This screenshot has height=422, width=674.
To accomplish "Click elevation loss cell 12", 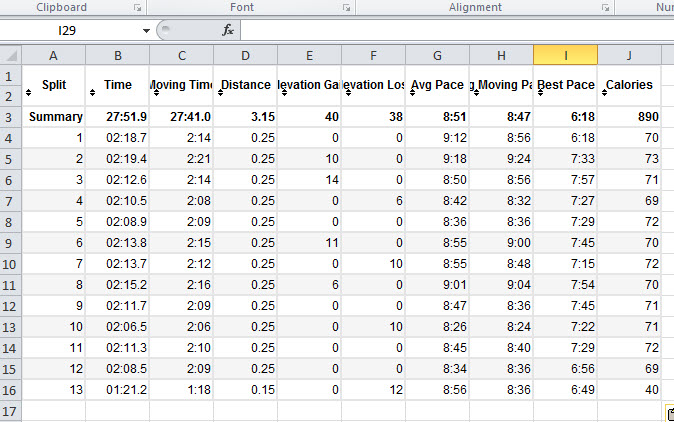I will 373,390.
